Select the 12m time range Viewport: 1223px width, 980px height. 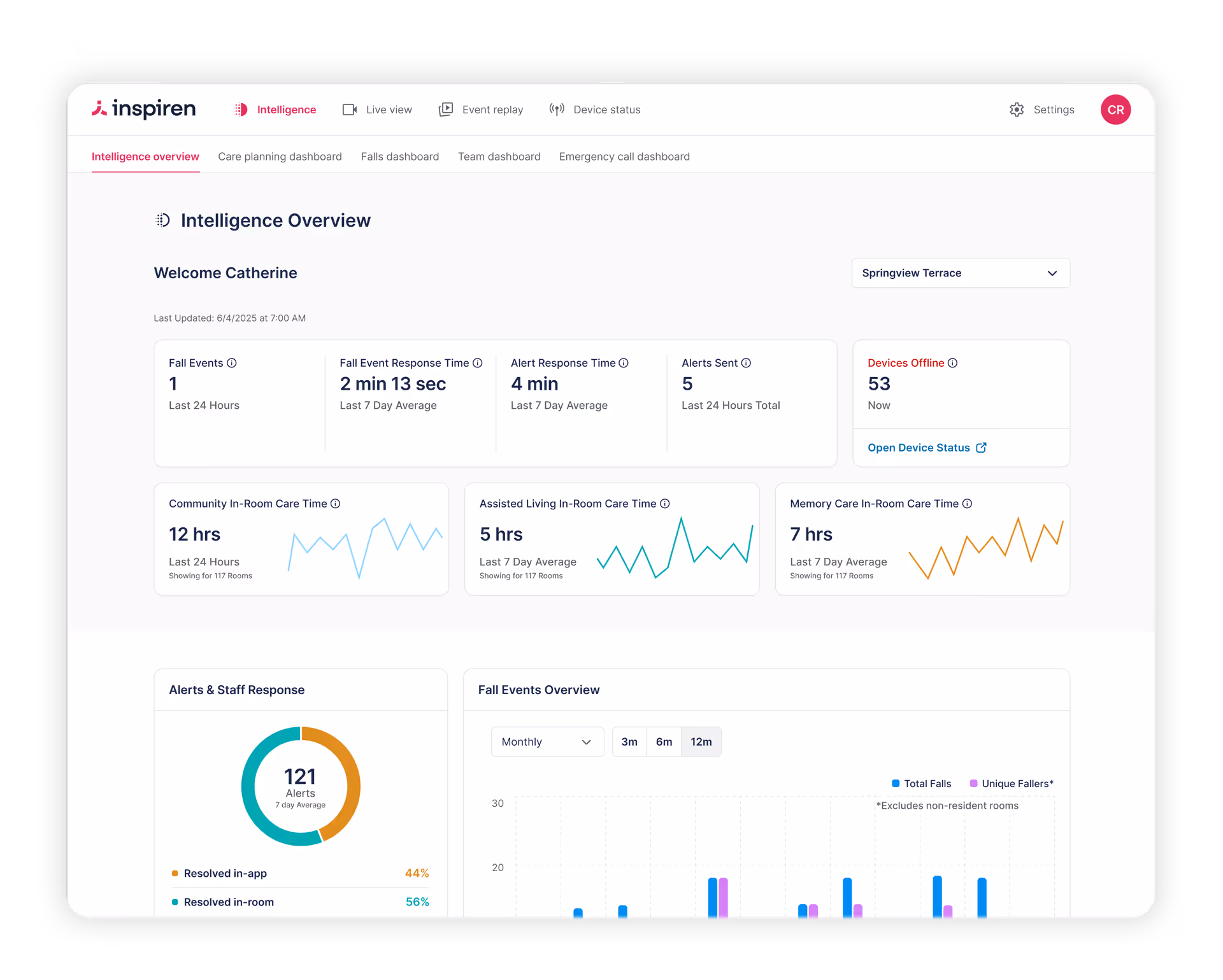click(701, 742)
